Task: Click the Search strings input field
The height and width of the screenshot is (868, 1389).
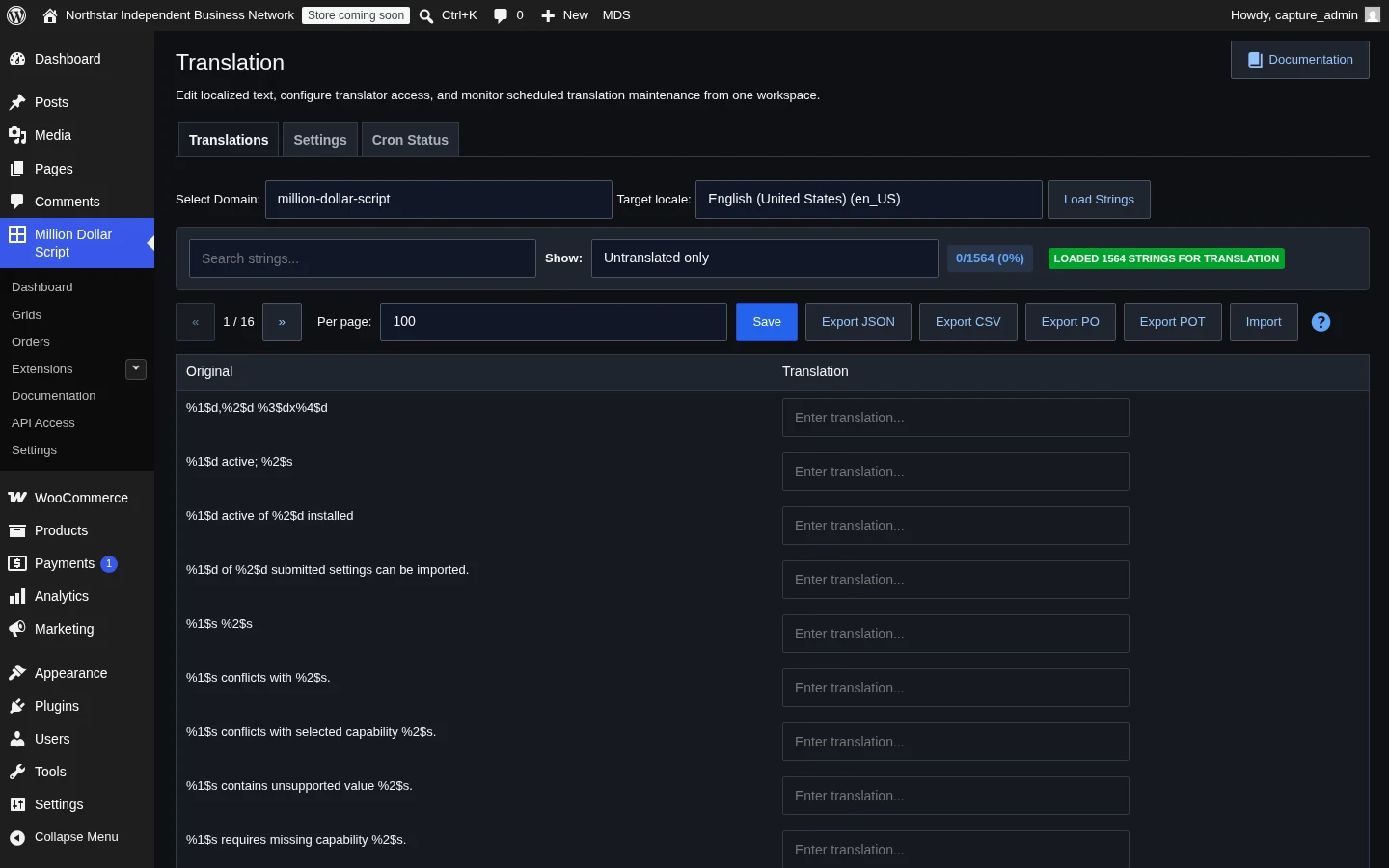Action: (x=363, y=258)
